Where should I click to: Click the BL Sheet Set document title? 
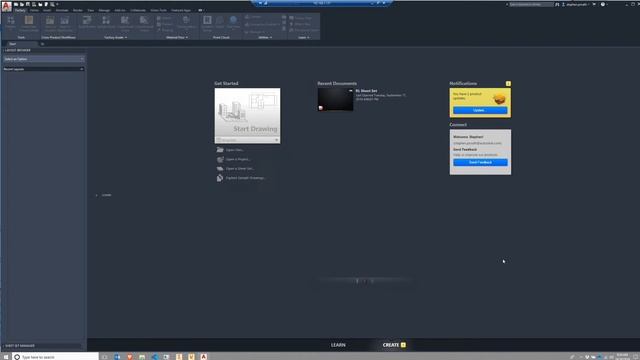[366, 91]
